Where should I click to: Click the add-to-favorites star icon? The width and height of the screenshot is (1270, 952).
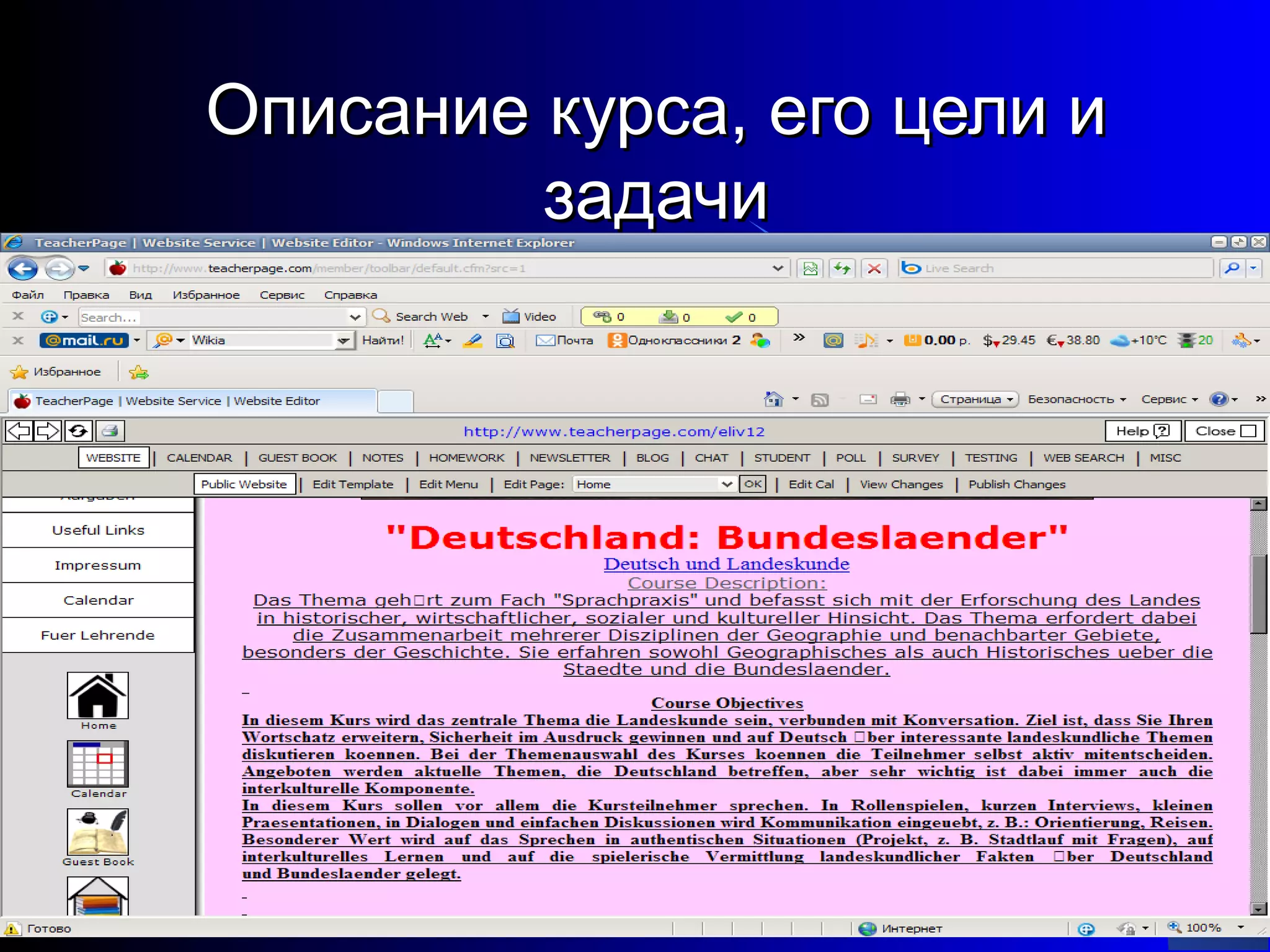click(138, 372)
